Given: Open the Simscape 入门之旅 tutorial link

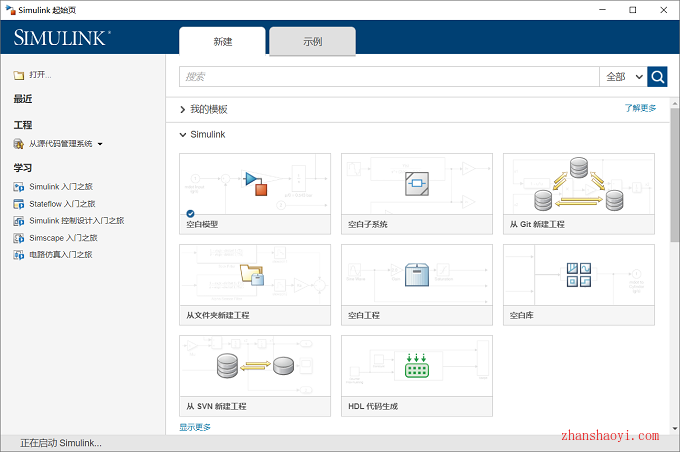Looking at the screenshot, I should point(63,238).
